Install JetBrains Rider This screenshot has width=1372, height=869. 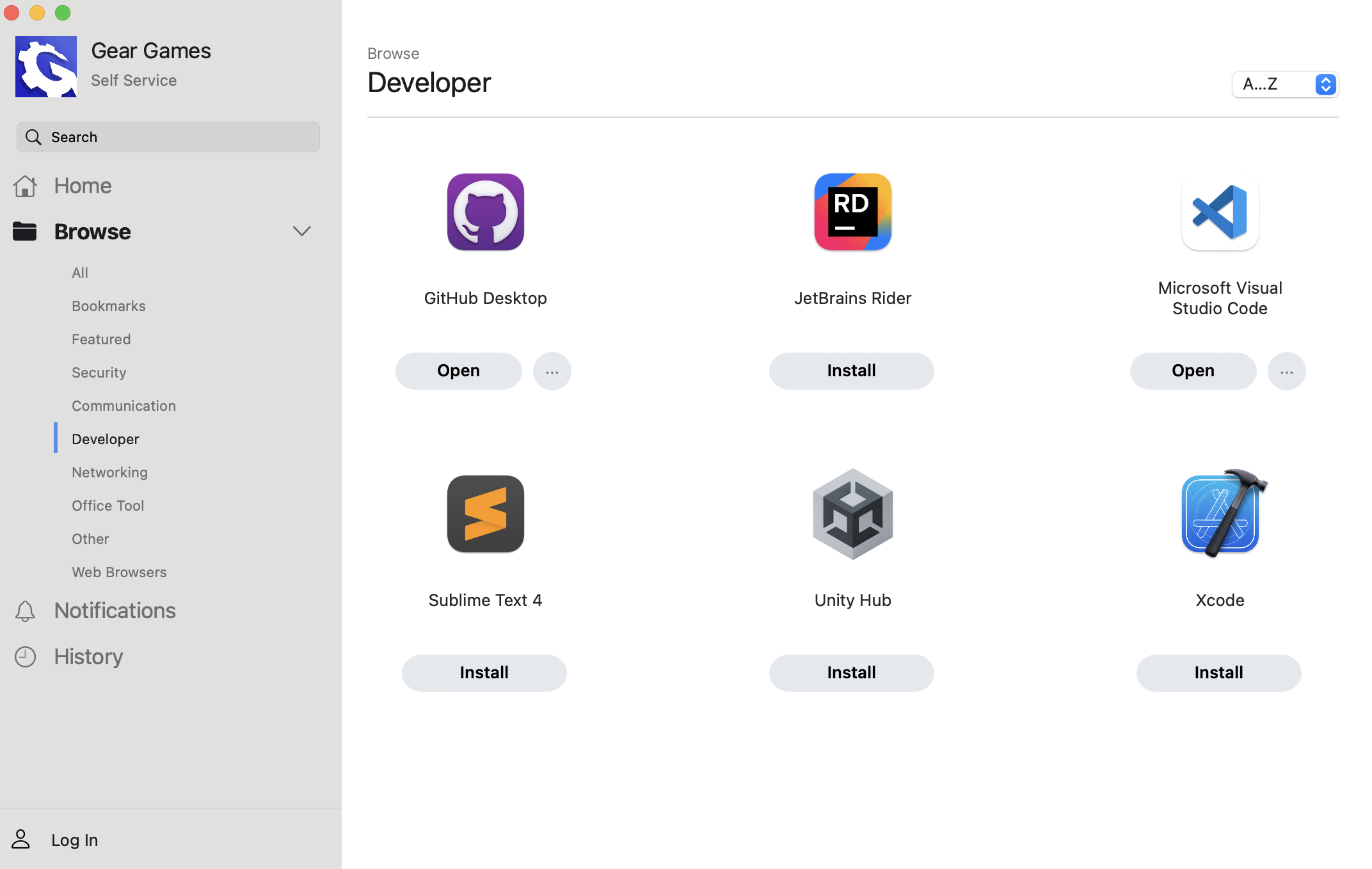click(851, 371)
